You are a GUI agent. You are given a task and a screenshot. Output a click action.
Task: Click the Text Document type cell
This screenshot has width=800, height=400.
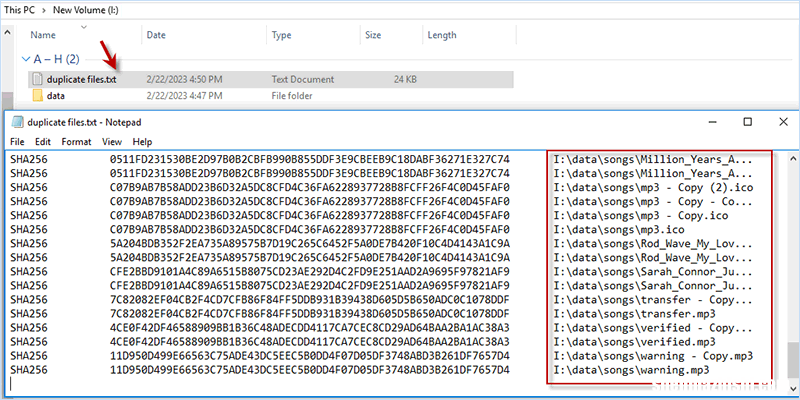pos(303,79)
